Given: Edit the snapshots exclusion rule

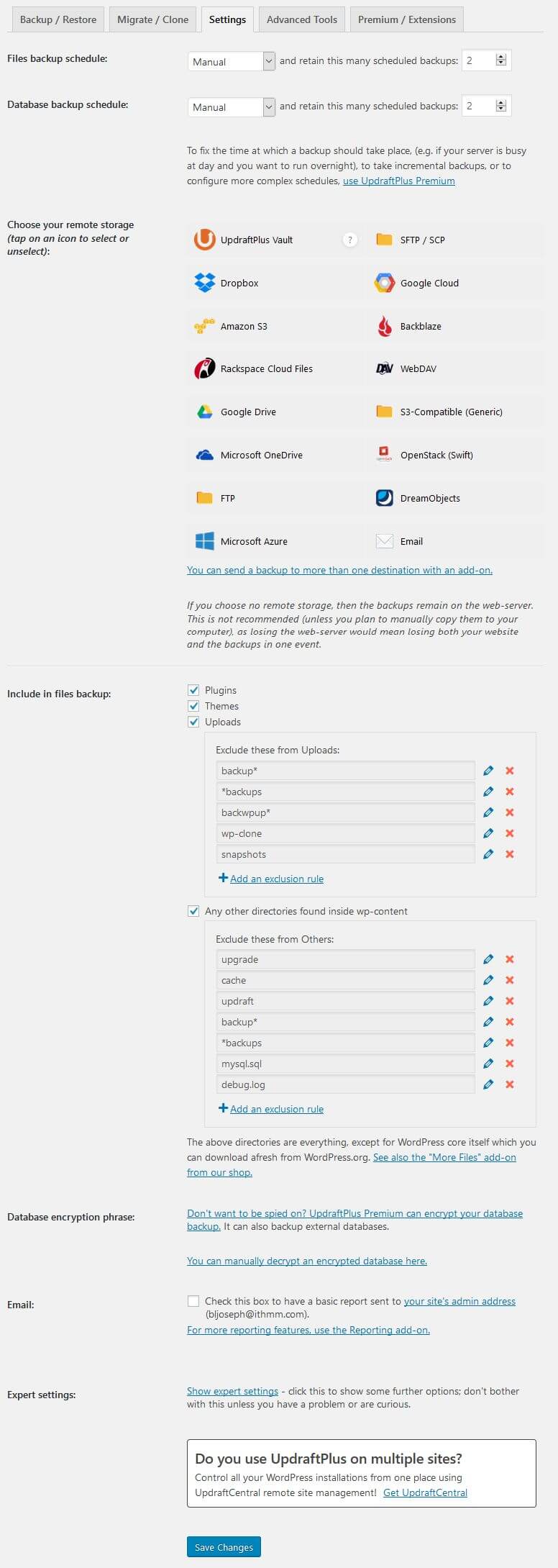Looking at the screenshot, I should (488, 854).
